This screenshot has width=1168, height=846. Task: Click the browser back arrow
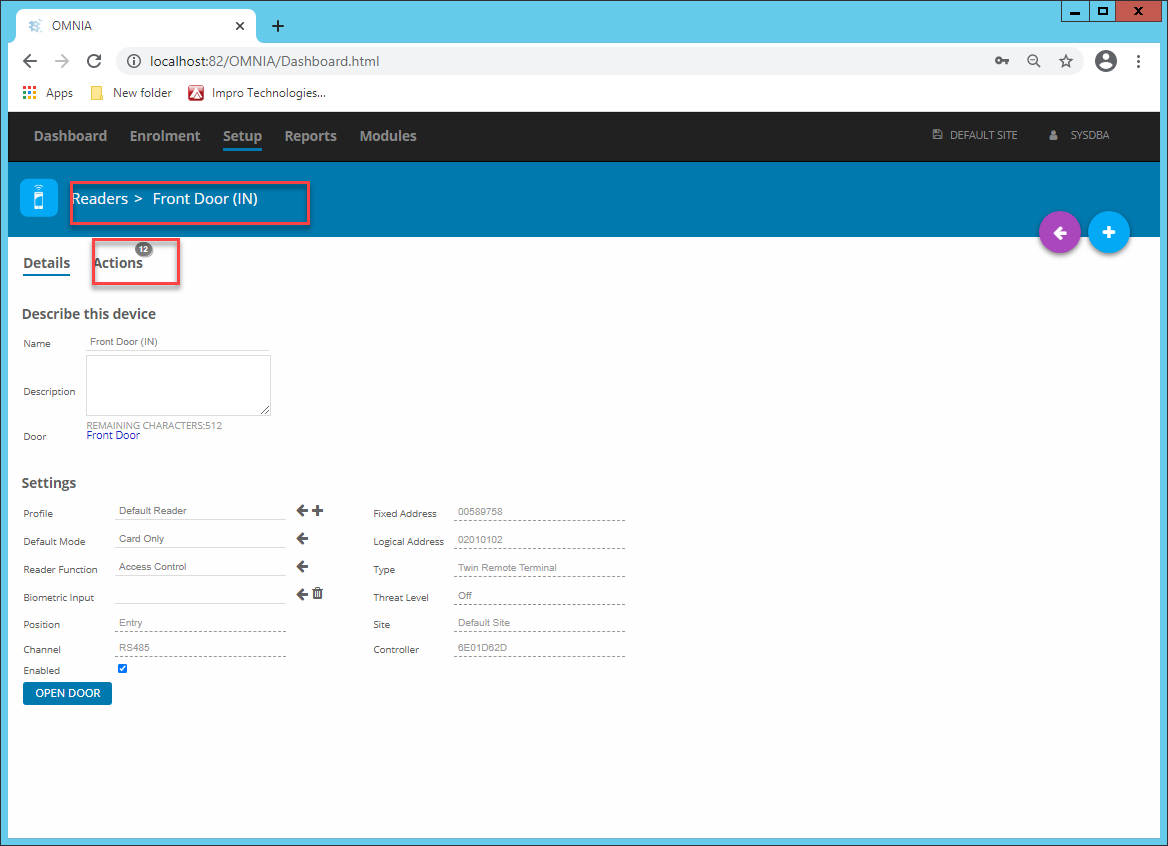click(x=30, y=61)
